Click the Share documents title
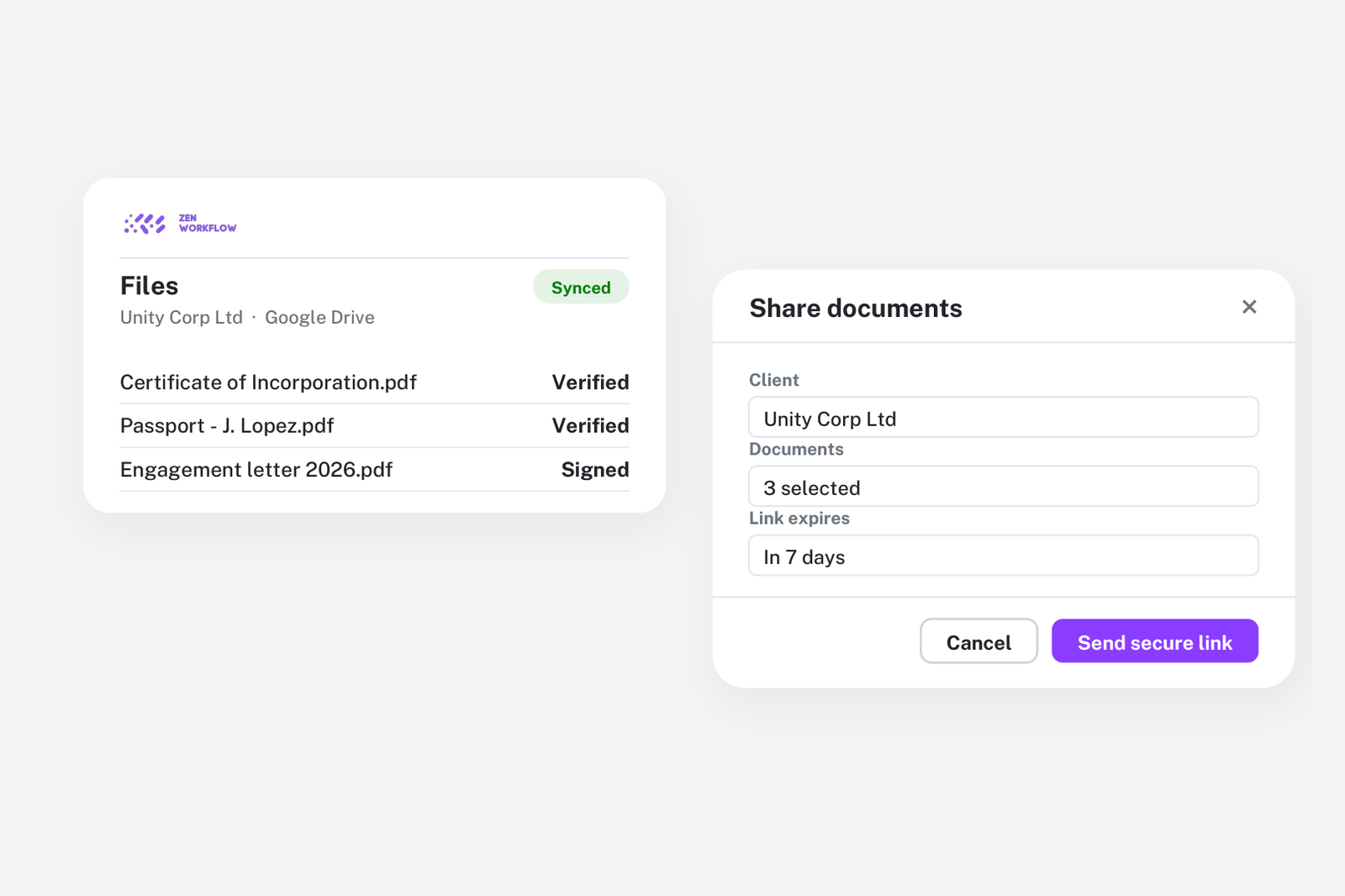The width and height of the screenshot is (1345, 896). 856,308
